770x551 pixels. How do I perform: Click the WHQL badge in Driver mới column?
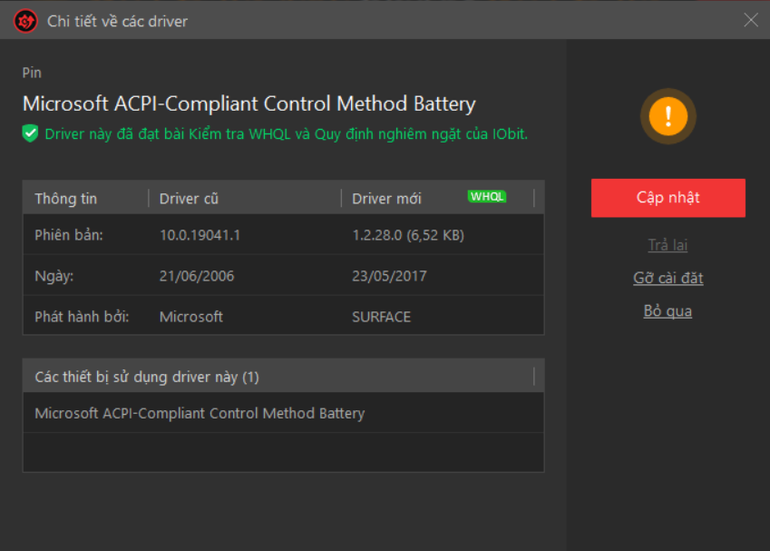coord(487,197)
